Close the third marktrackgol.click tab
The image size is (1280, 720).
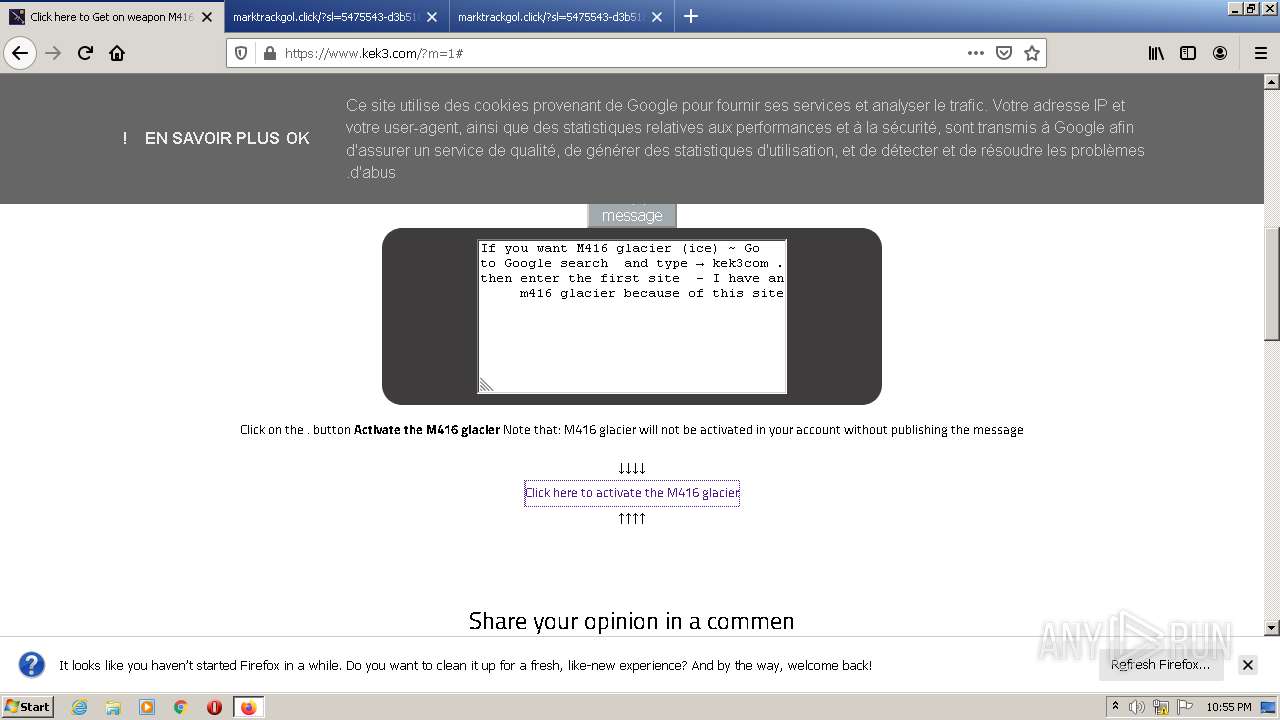[657, 17]
